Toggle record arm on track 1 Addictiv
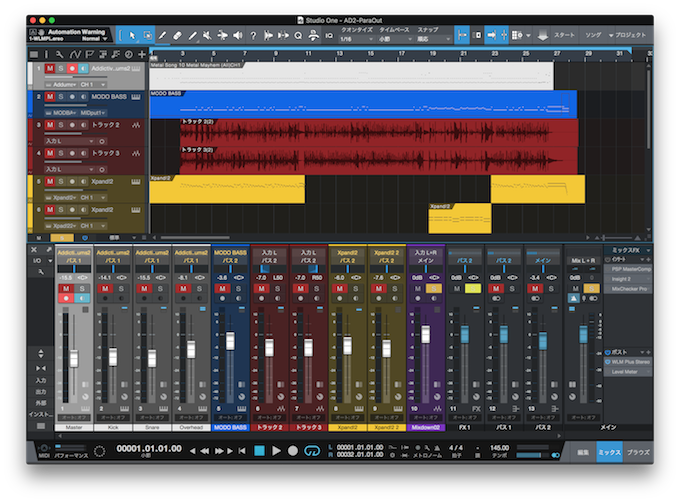Image resolution: width=680 pixels, height=502 pixels. click(x=72, y=68)
